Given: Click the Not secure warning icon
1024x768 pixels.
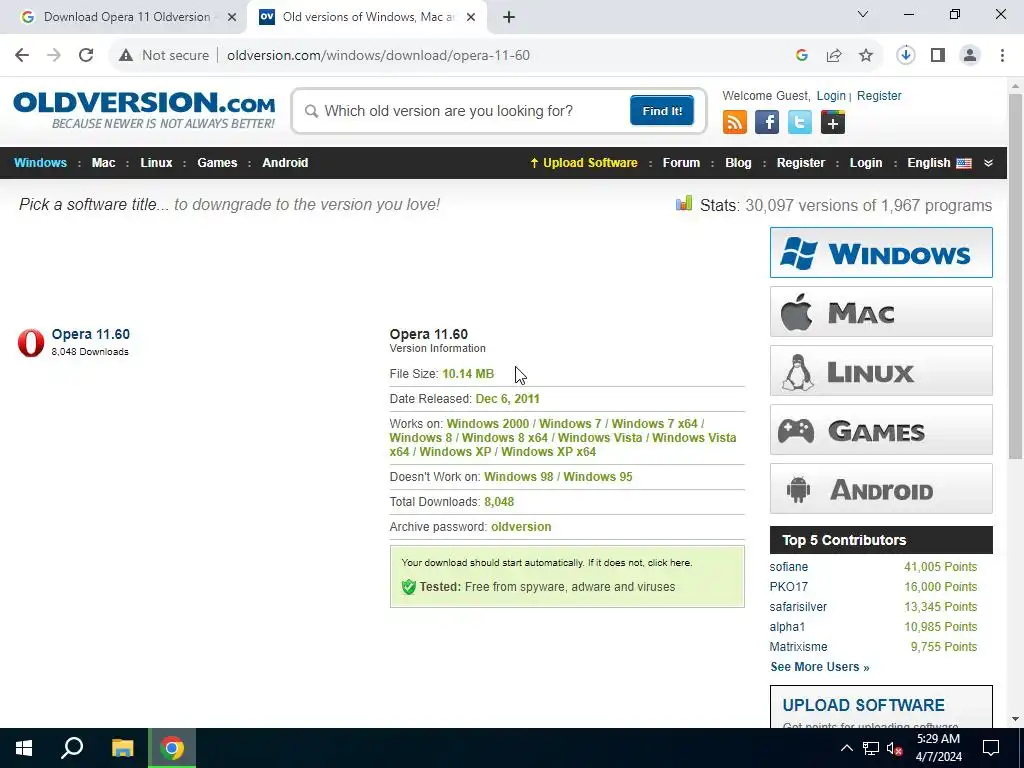Looking at the screenshot, I should [126, 56].
